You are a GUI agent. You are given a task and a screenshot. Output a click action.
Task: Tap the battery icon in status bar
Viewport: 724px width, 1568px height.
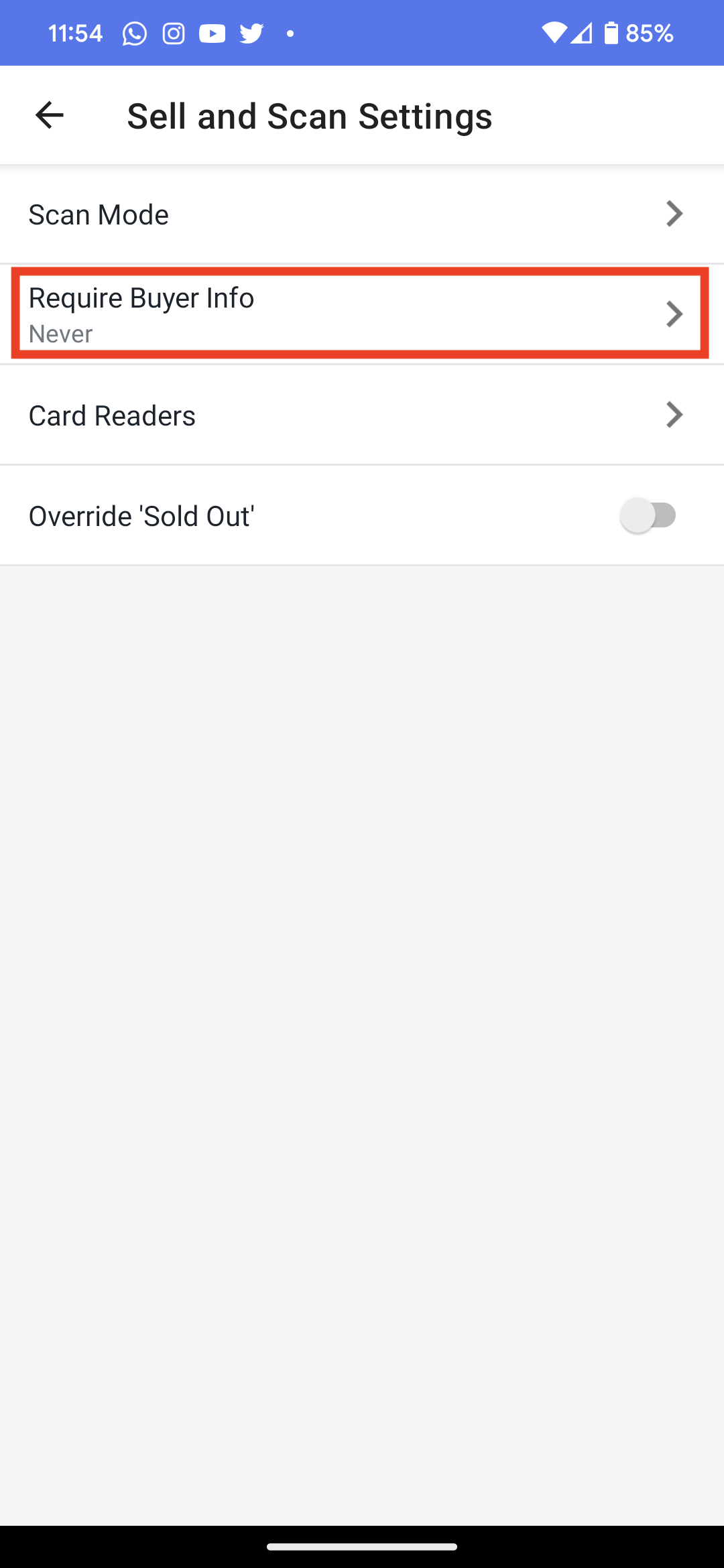tap(611, 33)
